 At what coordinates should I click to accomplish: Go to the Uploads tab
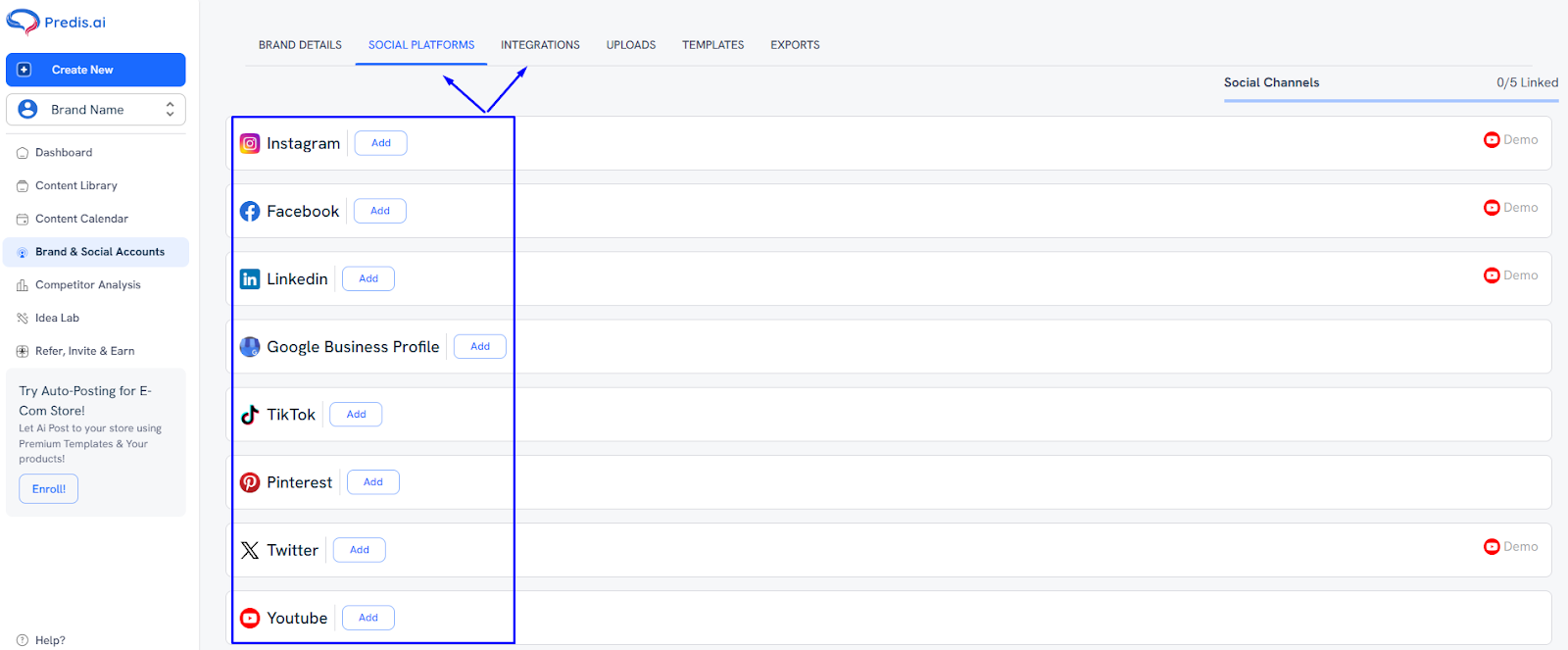click(x=631, y=45)
